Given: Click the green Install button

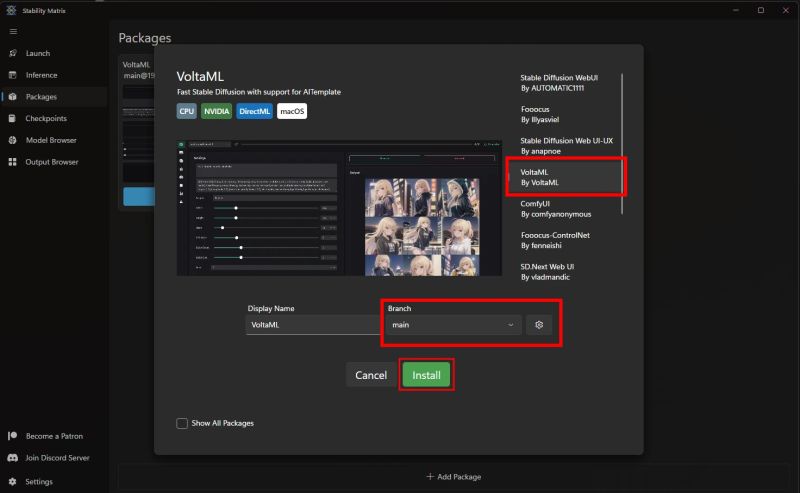Looking at the screenshot, I should pyautogui.click(x=426, y=375).
